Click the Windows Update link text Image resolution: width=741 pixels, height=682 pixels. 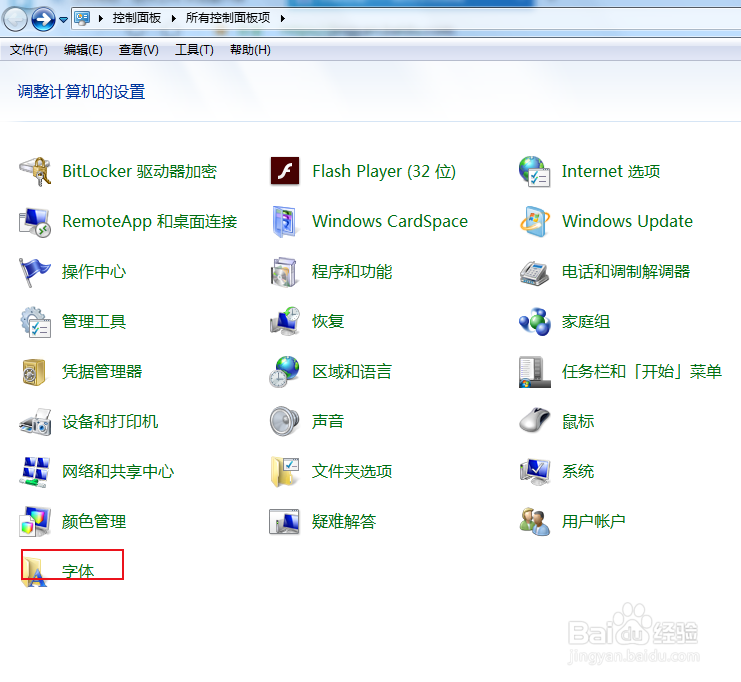(x=627, y=221)
